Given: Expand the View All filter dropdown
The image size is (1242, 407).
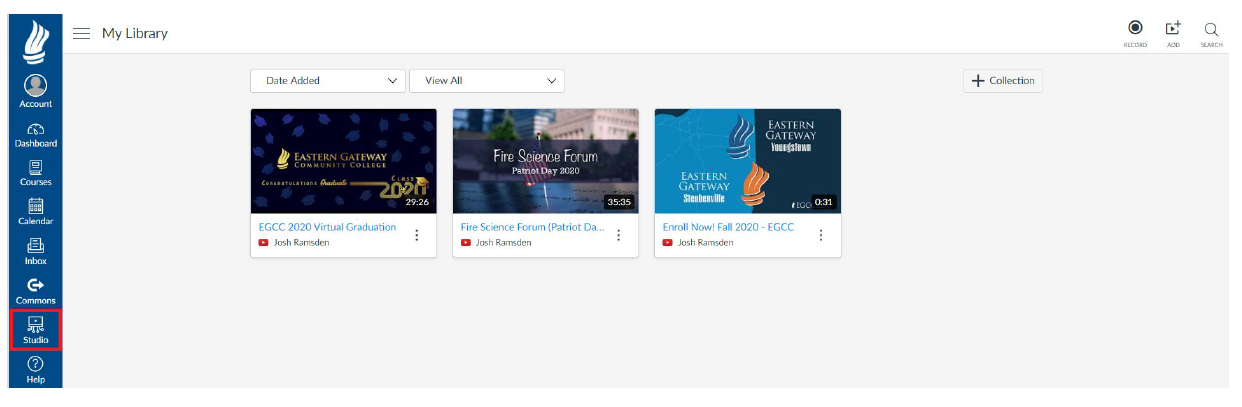Looking at the screenshot, I should 487,81.
